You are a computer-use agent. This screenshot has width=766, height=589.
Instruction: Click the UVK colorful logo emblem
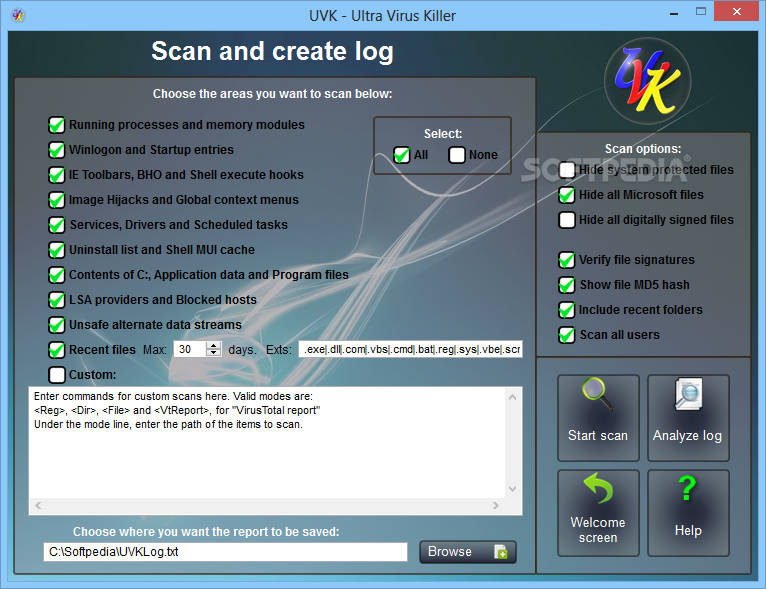[x=647, y=81]
